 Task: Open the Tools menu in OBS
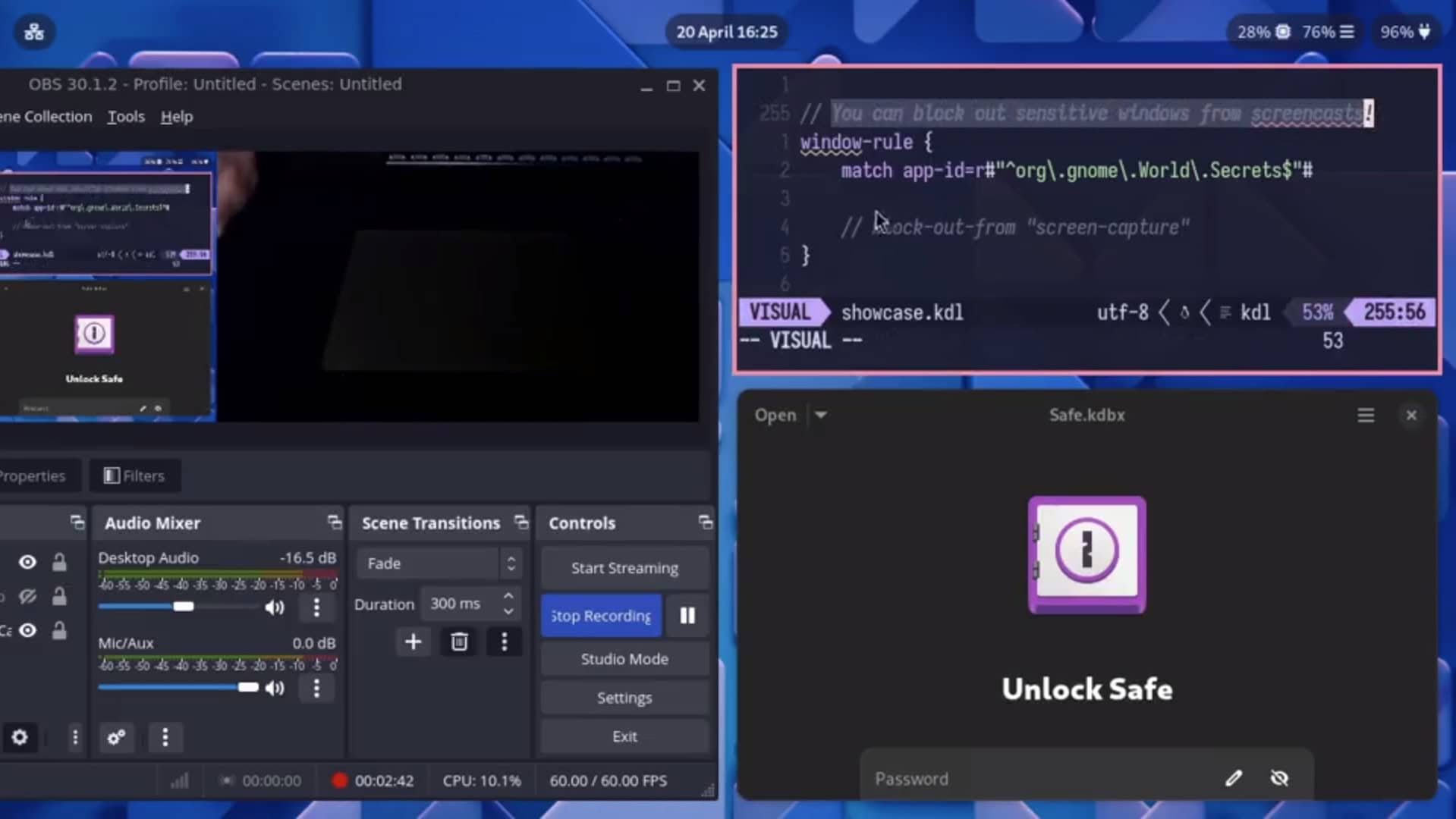(x=125, y=116)
